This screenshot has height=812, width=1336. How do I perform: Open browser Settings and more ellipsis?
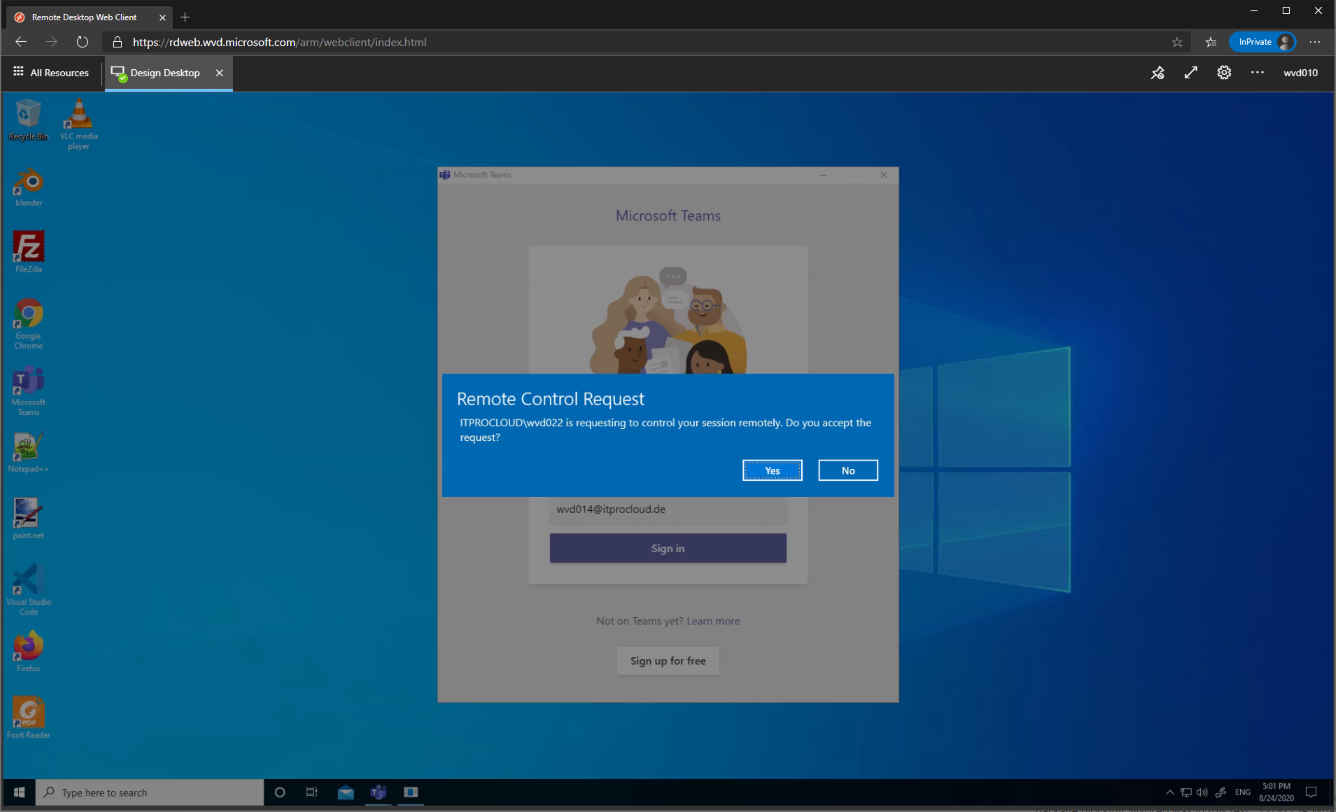coord(1315,42)
